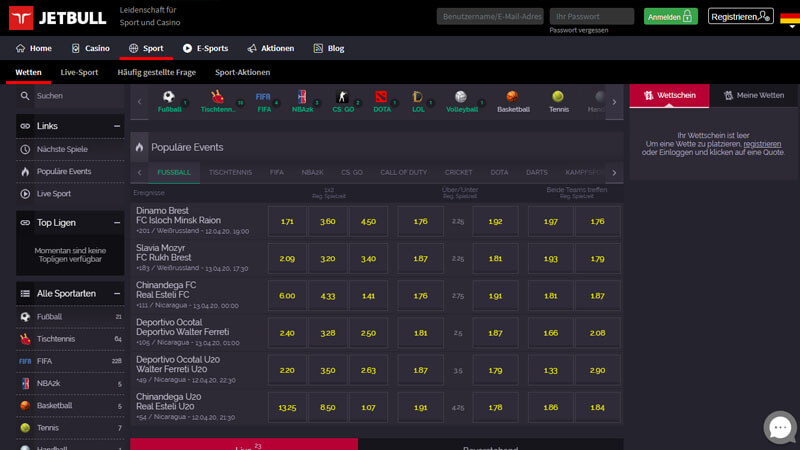Open Basketball in Alle Sportarten list
800x450 pixels.
click(x=70, y=406)
